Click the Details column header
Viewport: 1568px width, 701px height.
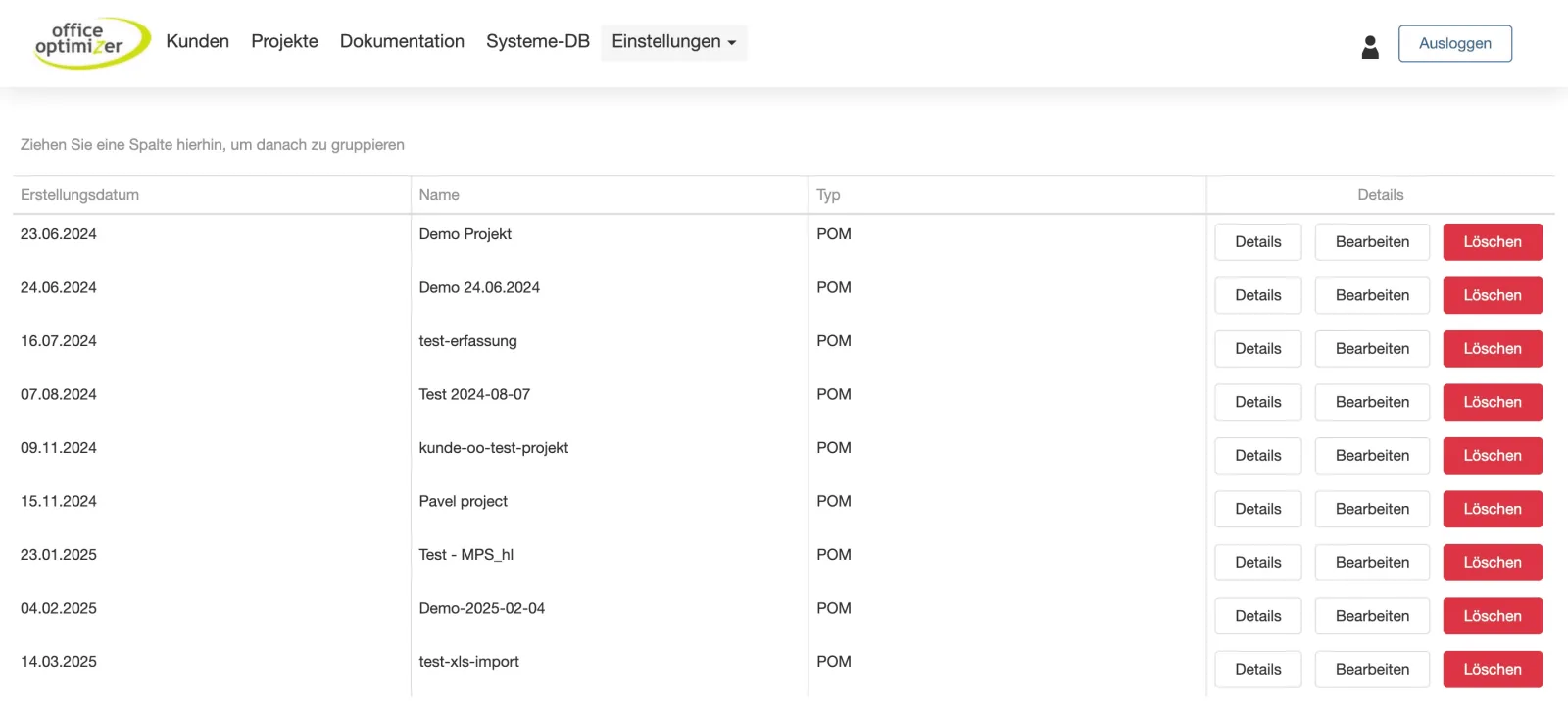(x=1380, y=195)
